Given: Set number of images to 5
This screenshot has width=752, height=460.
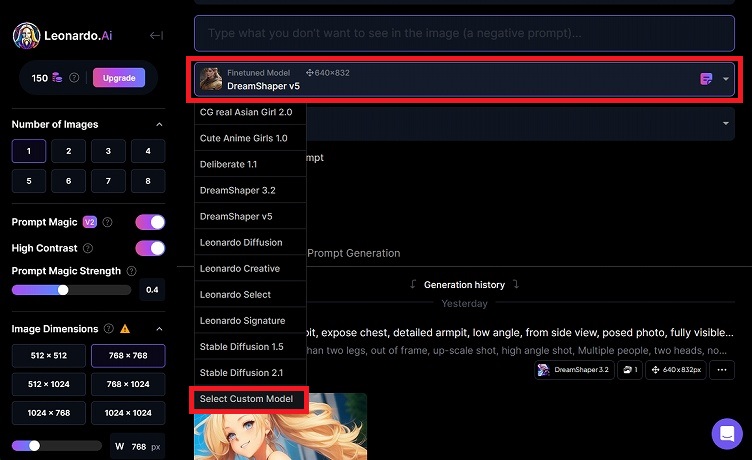Looking at the screenshot, I should click(29, 181).
